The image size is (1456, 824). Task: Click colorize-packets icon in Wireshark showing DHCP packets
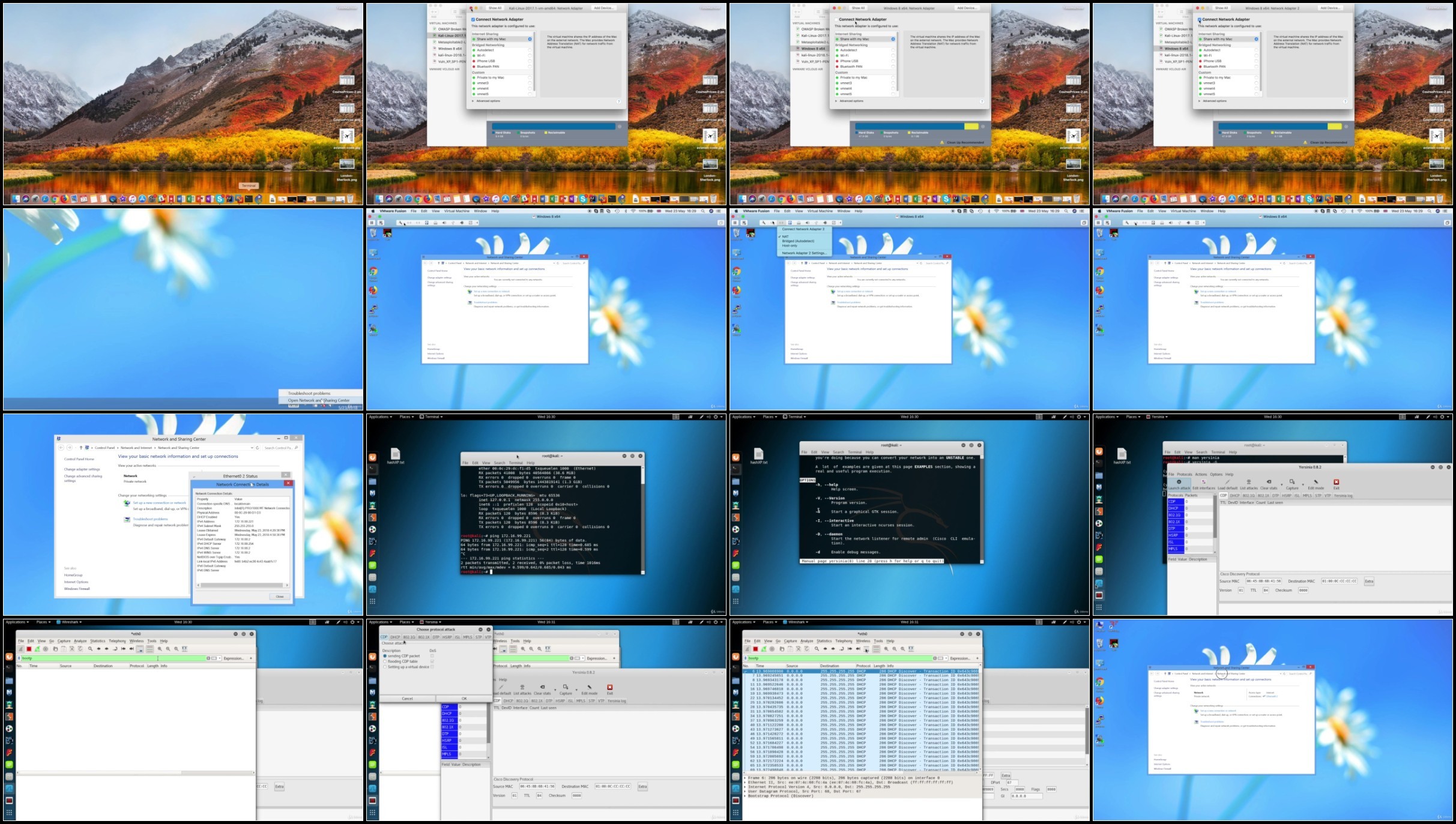(876, 649)
